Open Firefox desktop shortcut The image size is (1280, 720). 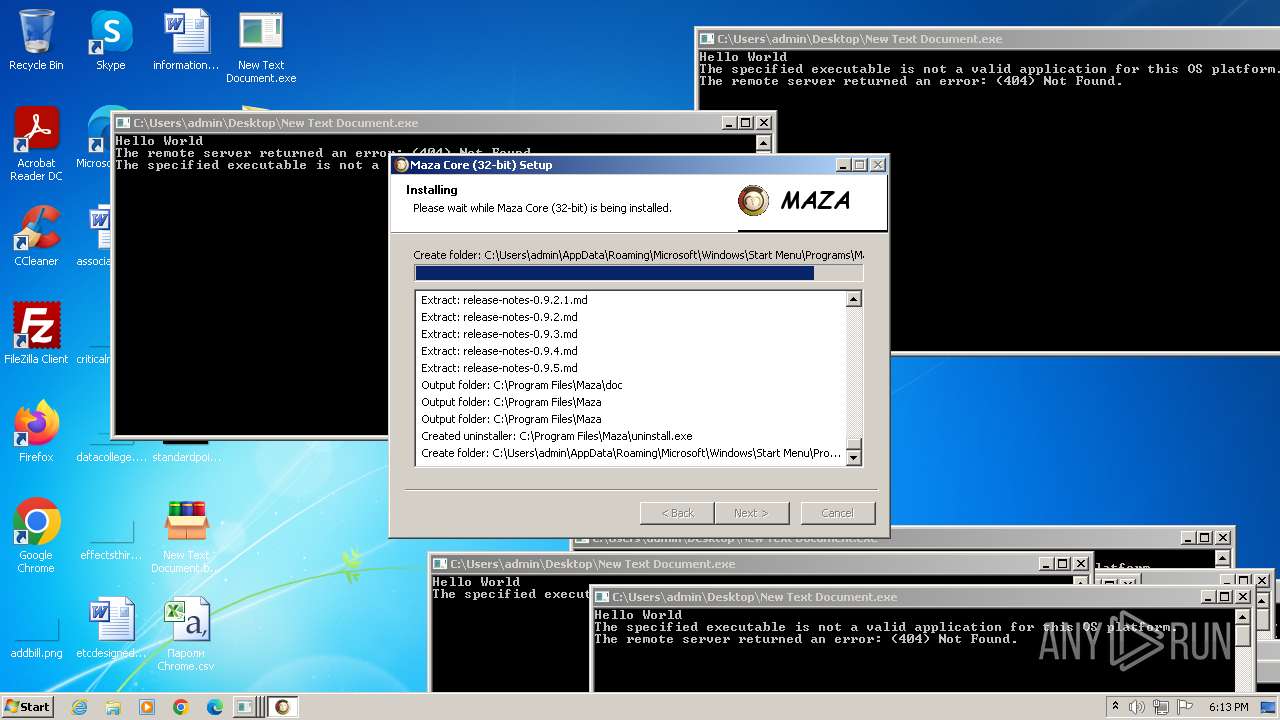tap(36, 432)
